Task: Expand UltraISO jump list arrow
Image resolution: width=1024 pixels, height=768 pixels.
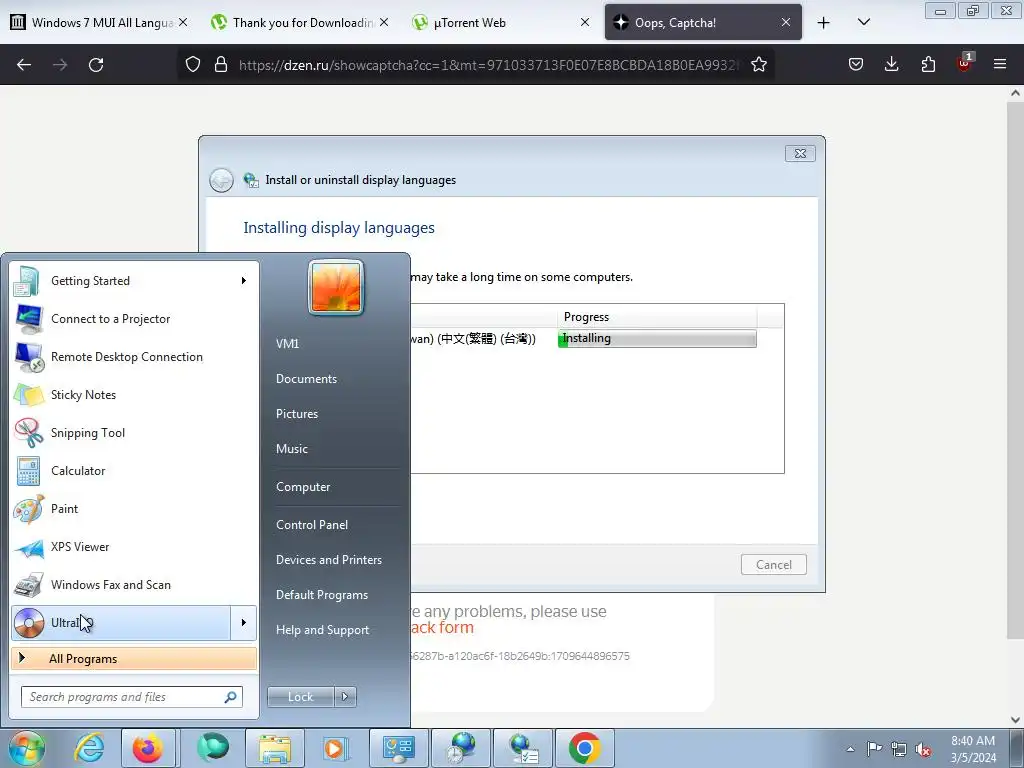Action: coord(244,622)
